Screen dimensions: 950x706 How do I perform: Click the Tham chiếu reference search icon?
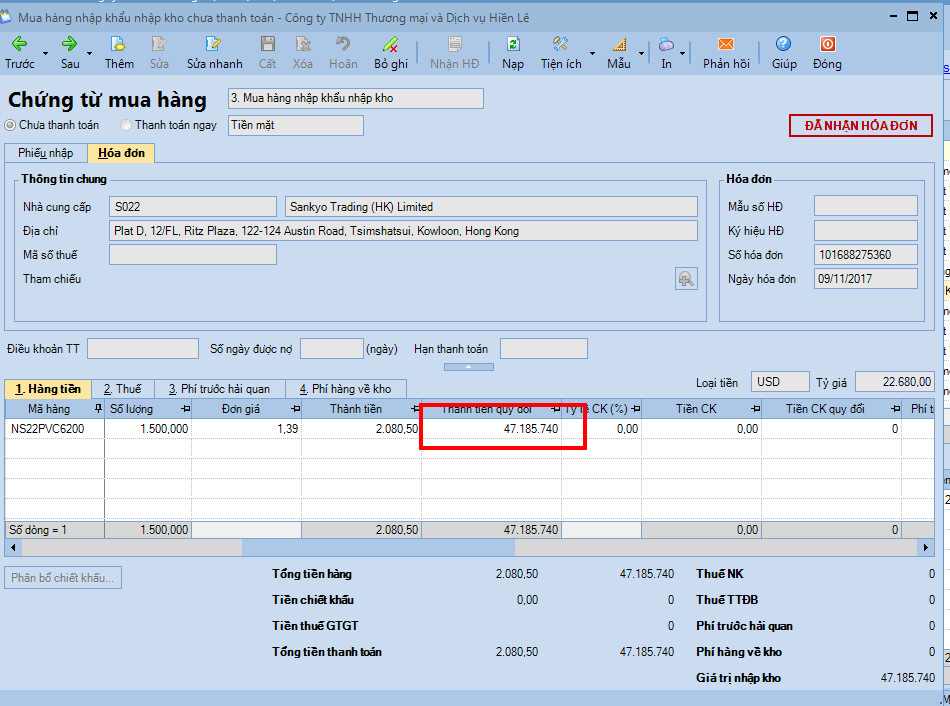(x=686, y=279)
